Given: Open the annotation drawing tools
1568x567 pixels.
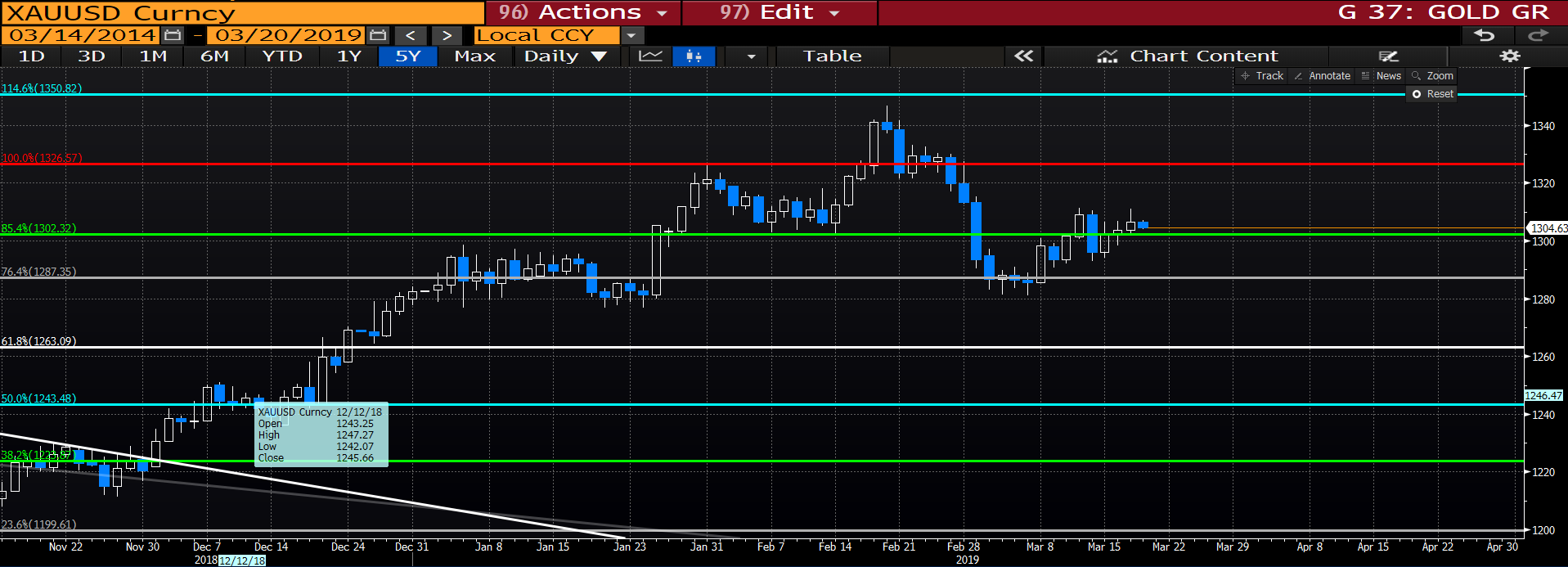Looking at the screenshot, I should point(1389,56).
